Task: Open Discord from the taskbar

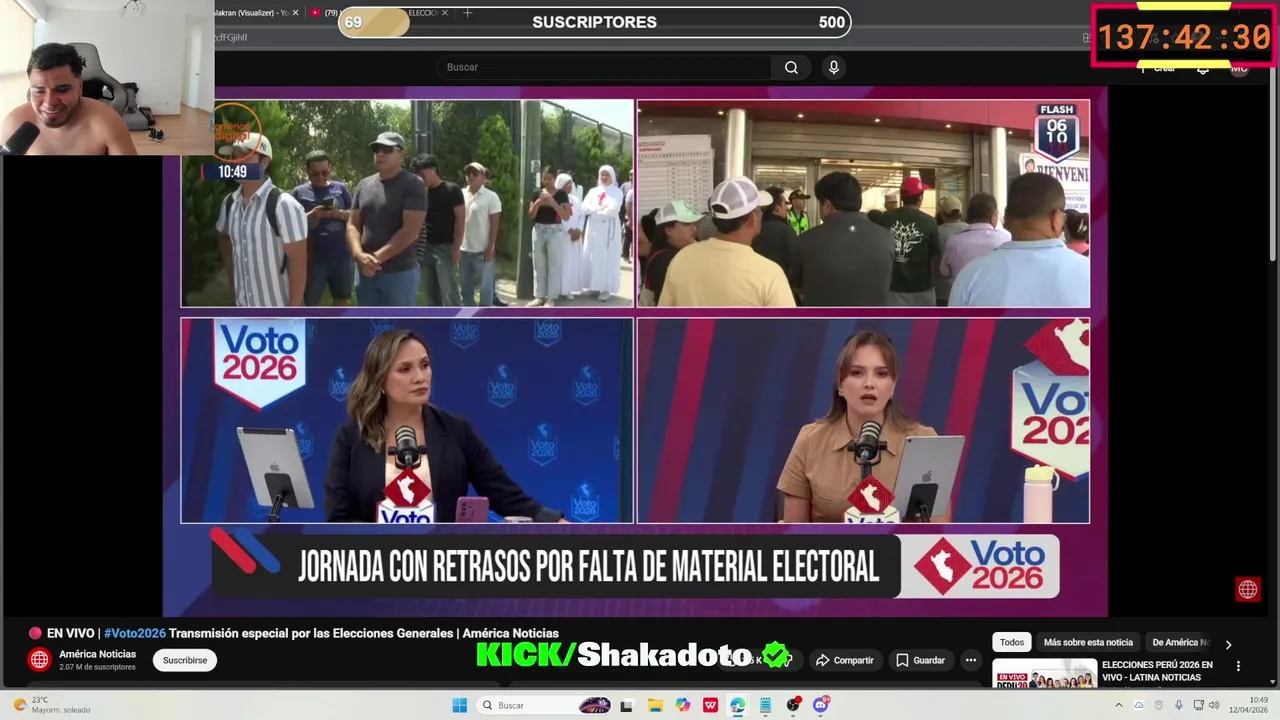Action: [821, 705]
